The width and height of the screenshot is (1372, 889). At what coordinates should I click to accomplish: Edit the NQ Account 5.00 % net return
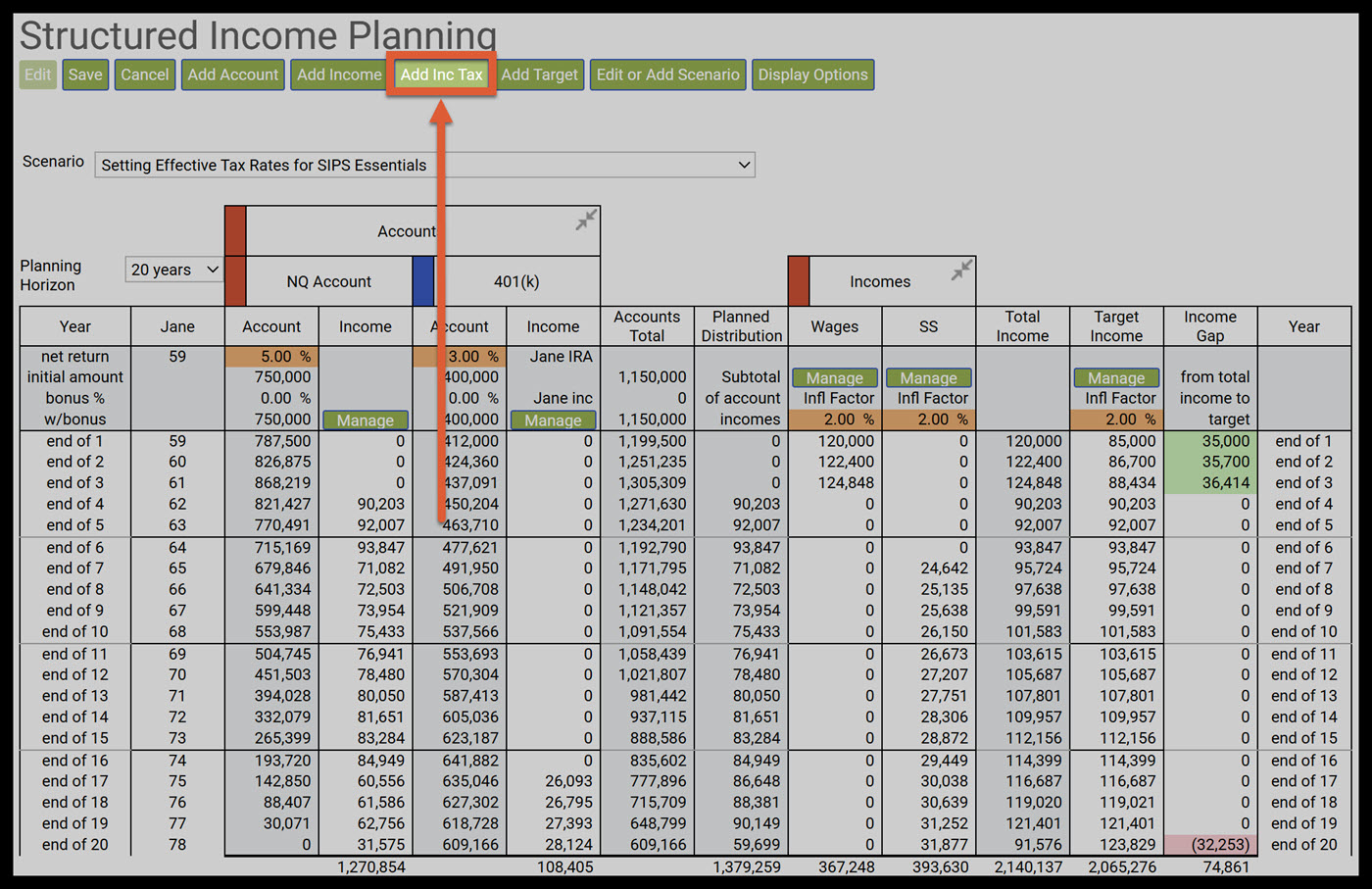coord(271,357)
